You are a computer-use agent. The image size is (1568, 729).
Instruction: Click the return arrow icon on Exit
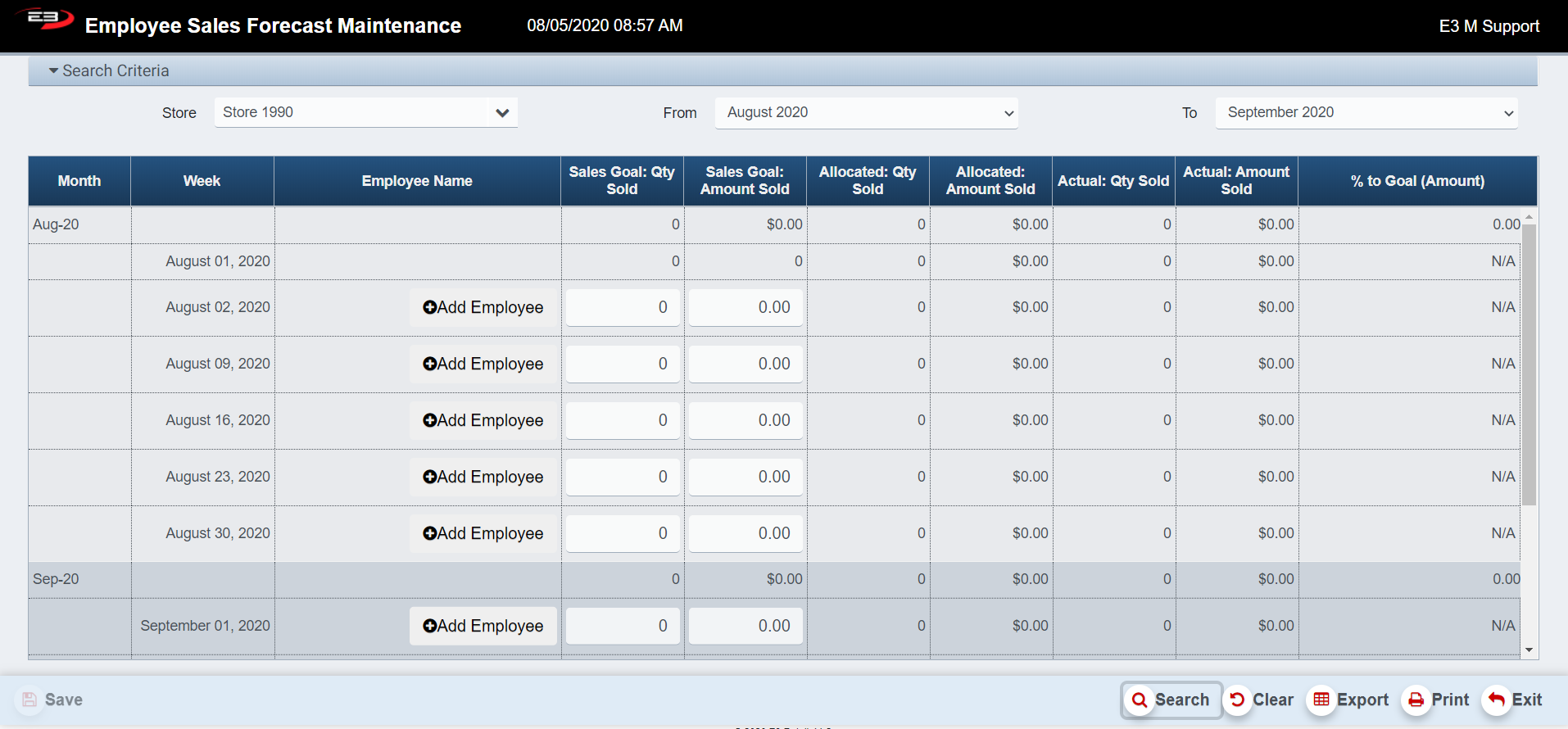click(1496, 700)
